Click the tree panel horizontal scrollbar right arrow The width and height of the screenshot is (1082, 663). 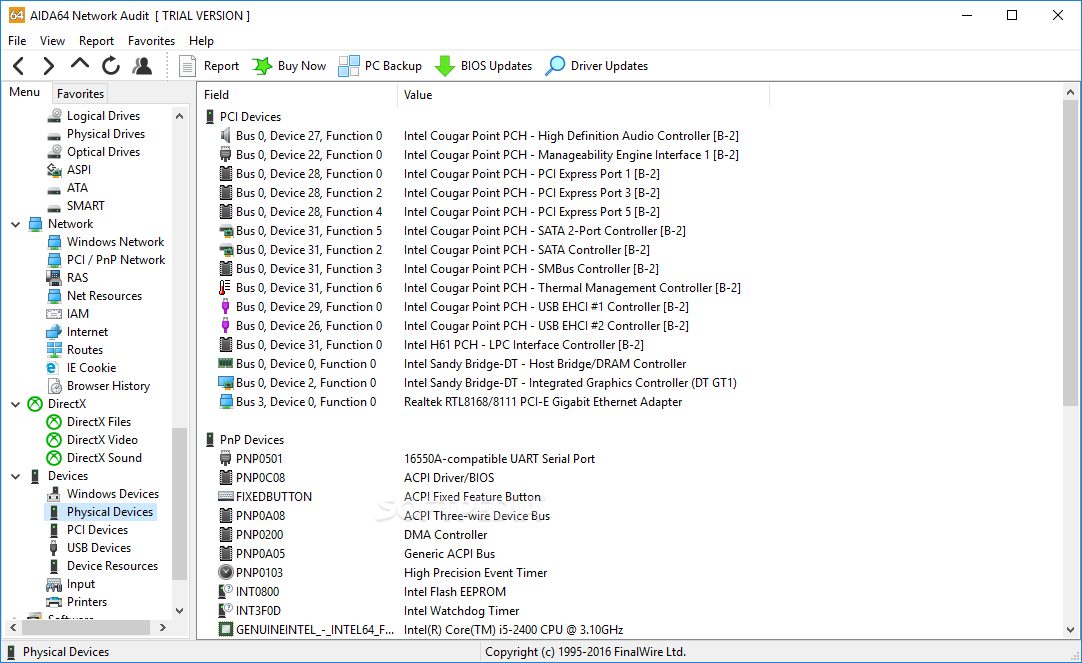tap(162, 627)
